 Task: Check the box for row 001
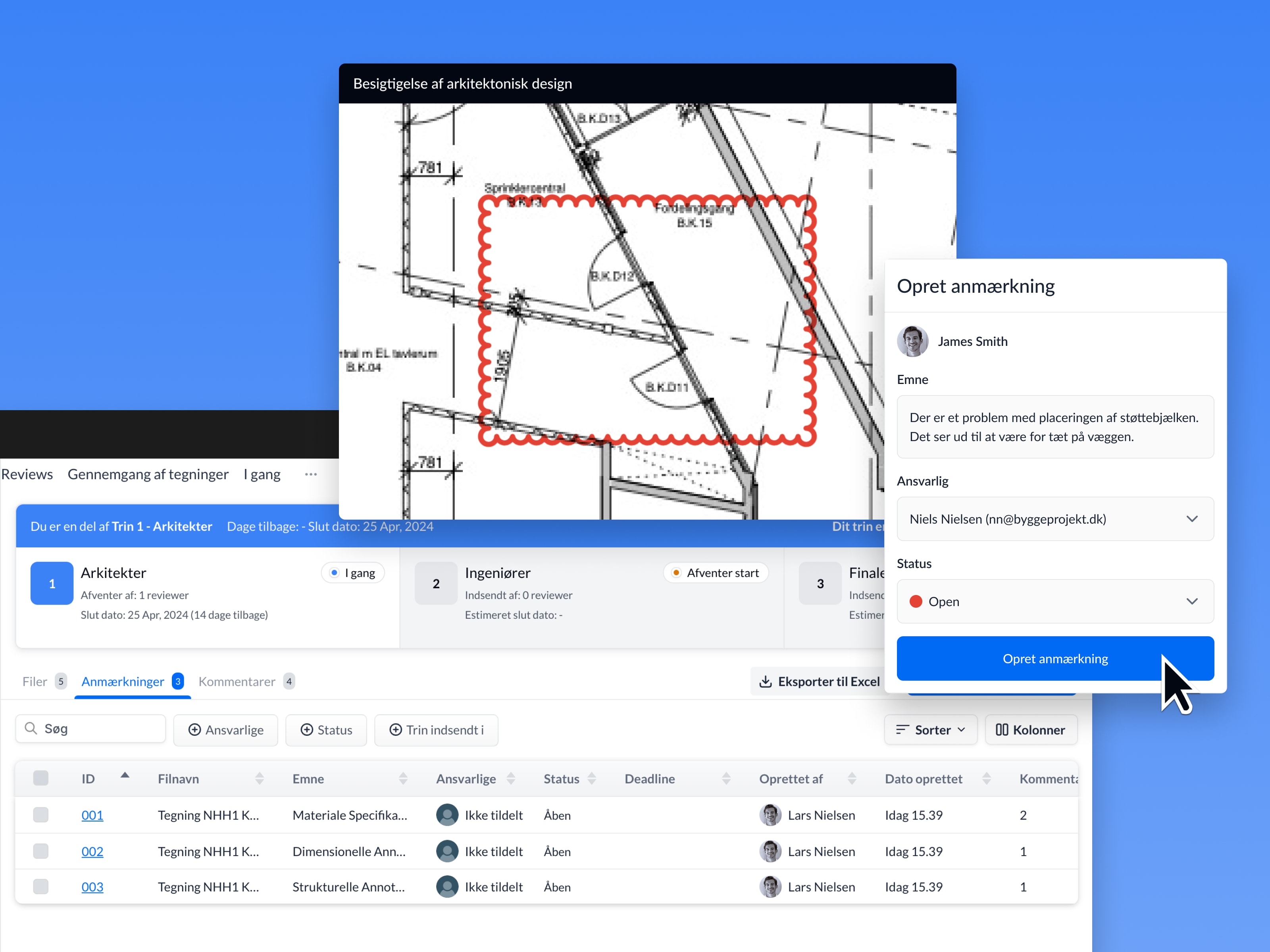pos(41,814)
